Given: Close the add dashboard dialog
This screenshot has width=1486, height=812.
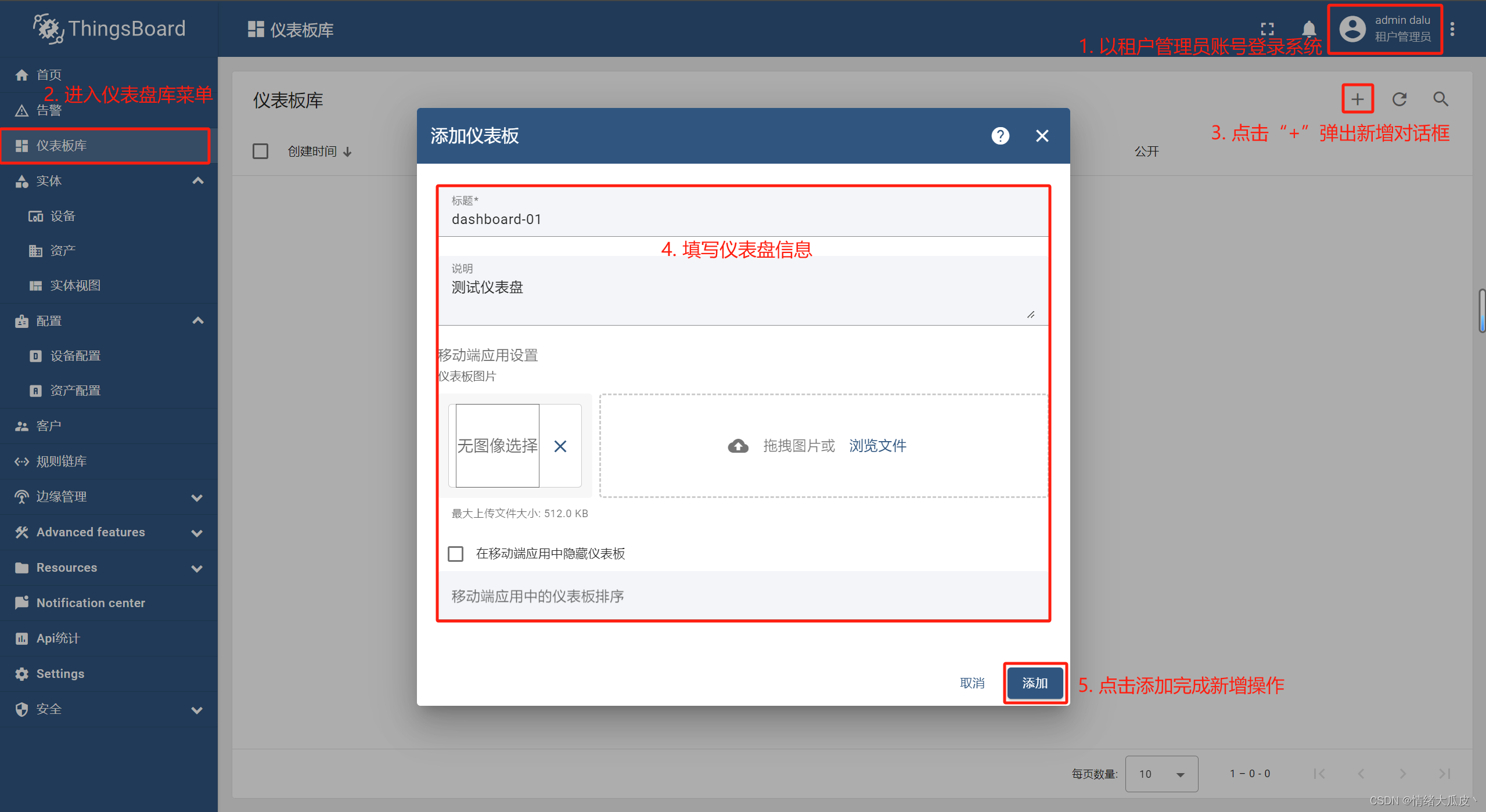Looking at the screenshot, I should 1042,136.
